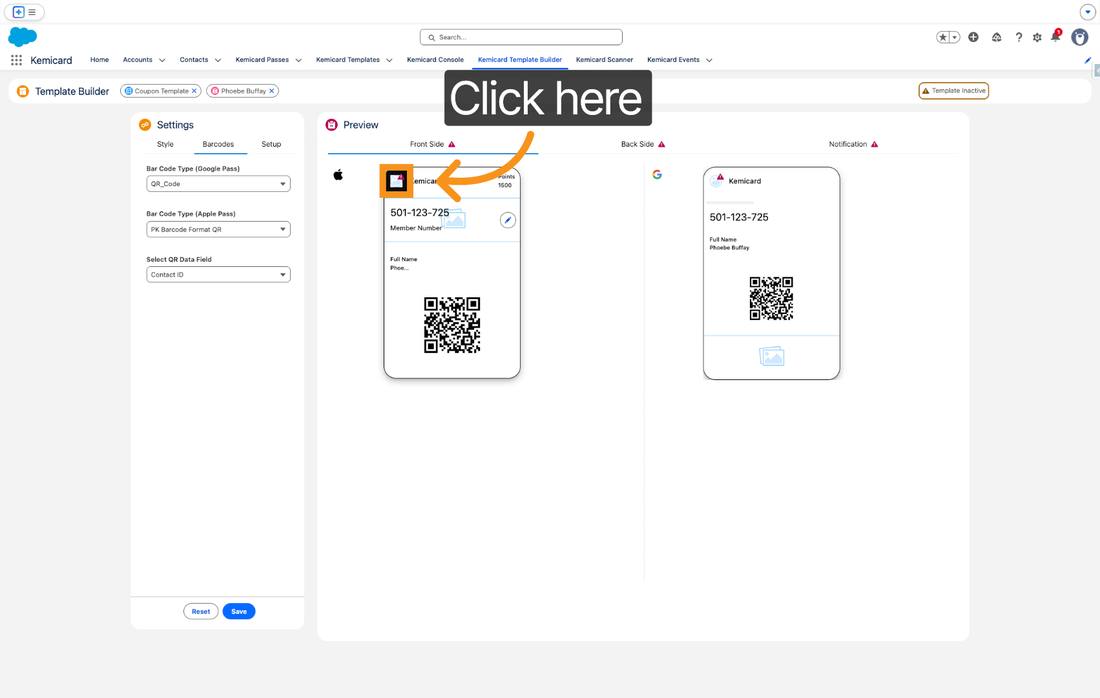Remove the Phoebe Buffay pill
This screenshot has width=1100, height=698.
point(271,91)
